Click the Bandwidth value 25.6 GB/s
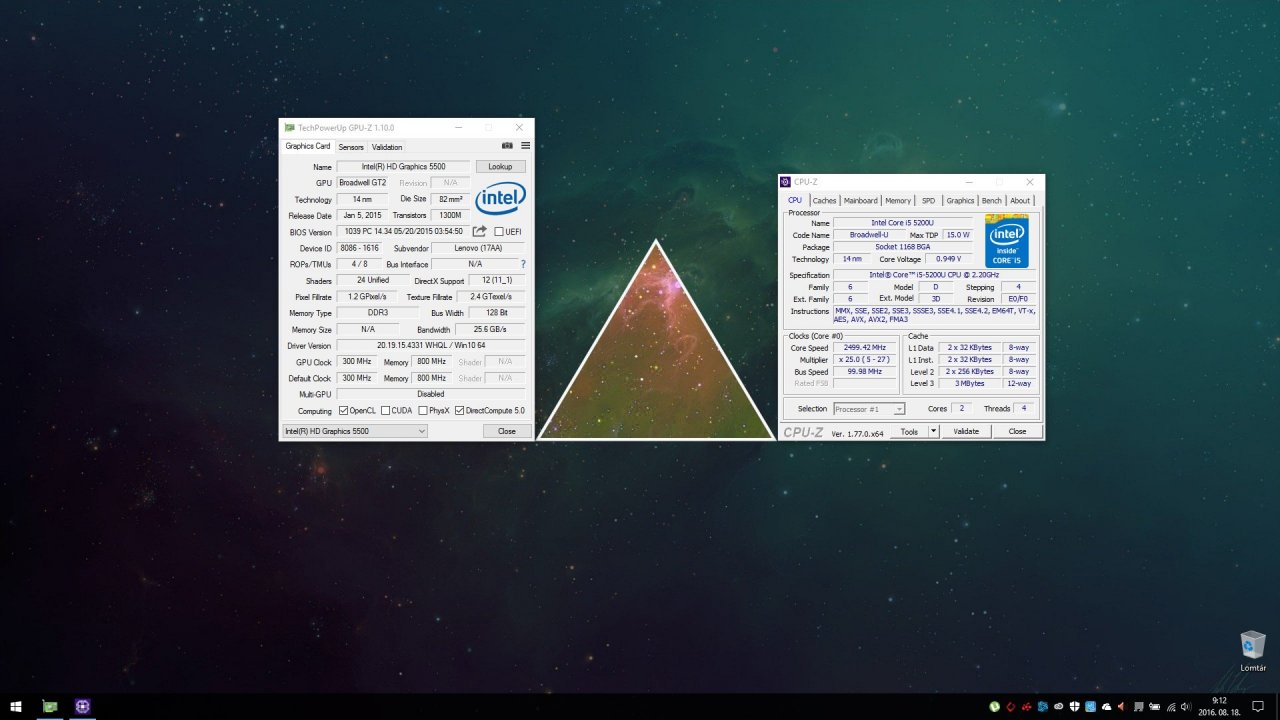This screenshot has height=720, width=1280. 490,330
